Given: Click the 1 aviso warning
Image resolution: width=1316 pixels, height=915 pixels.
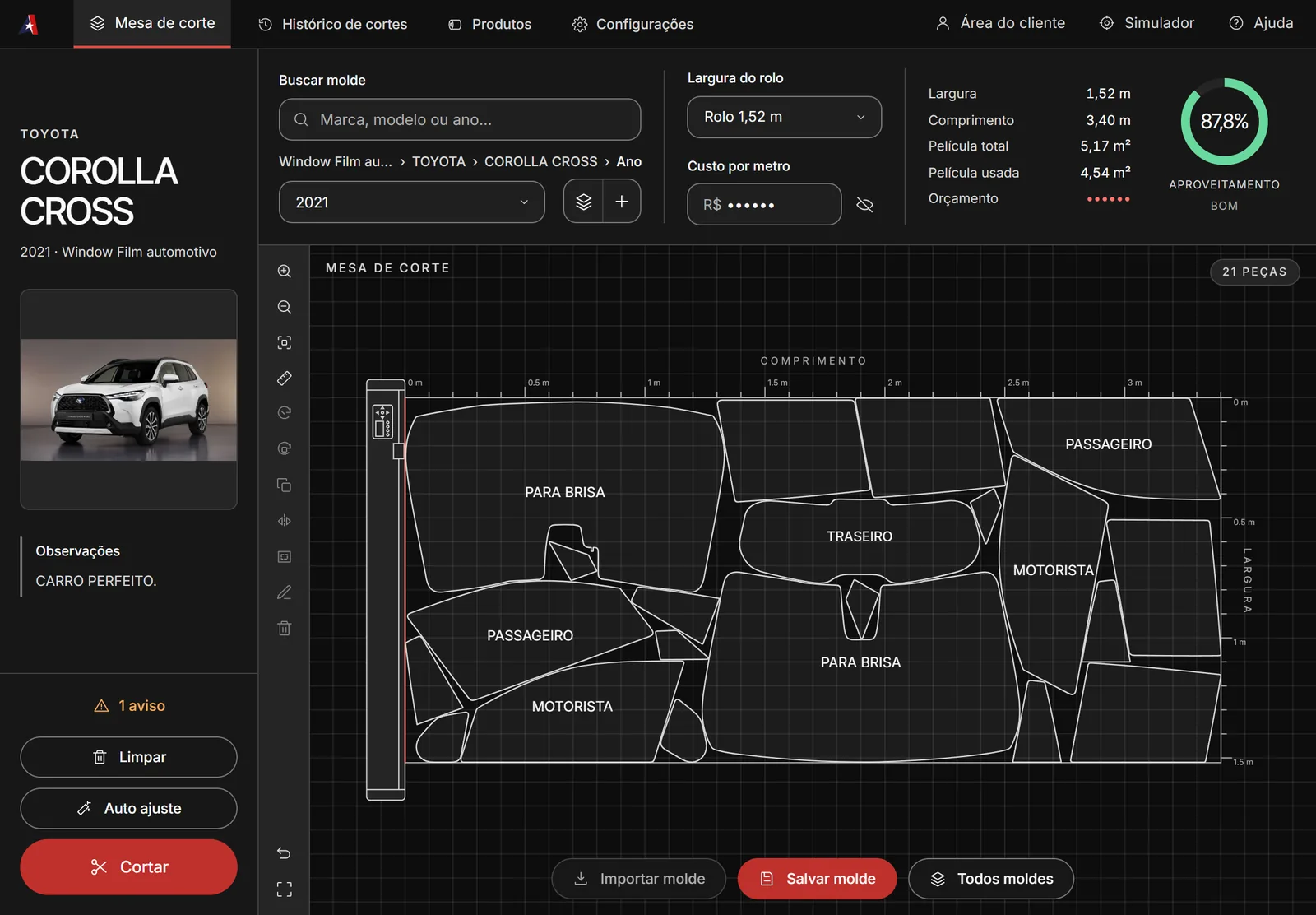Looking at the screenshot, I should tap(130, 706).
